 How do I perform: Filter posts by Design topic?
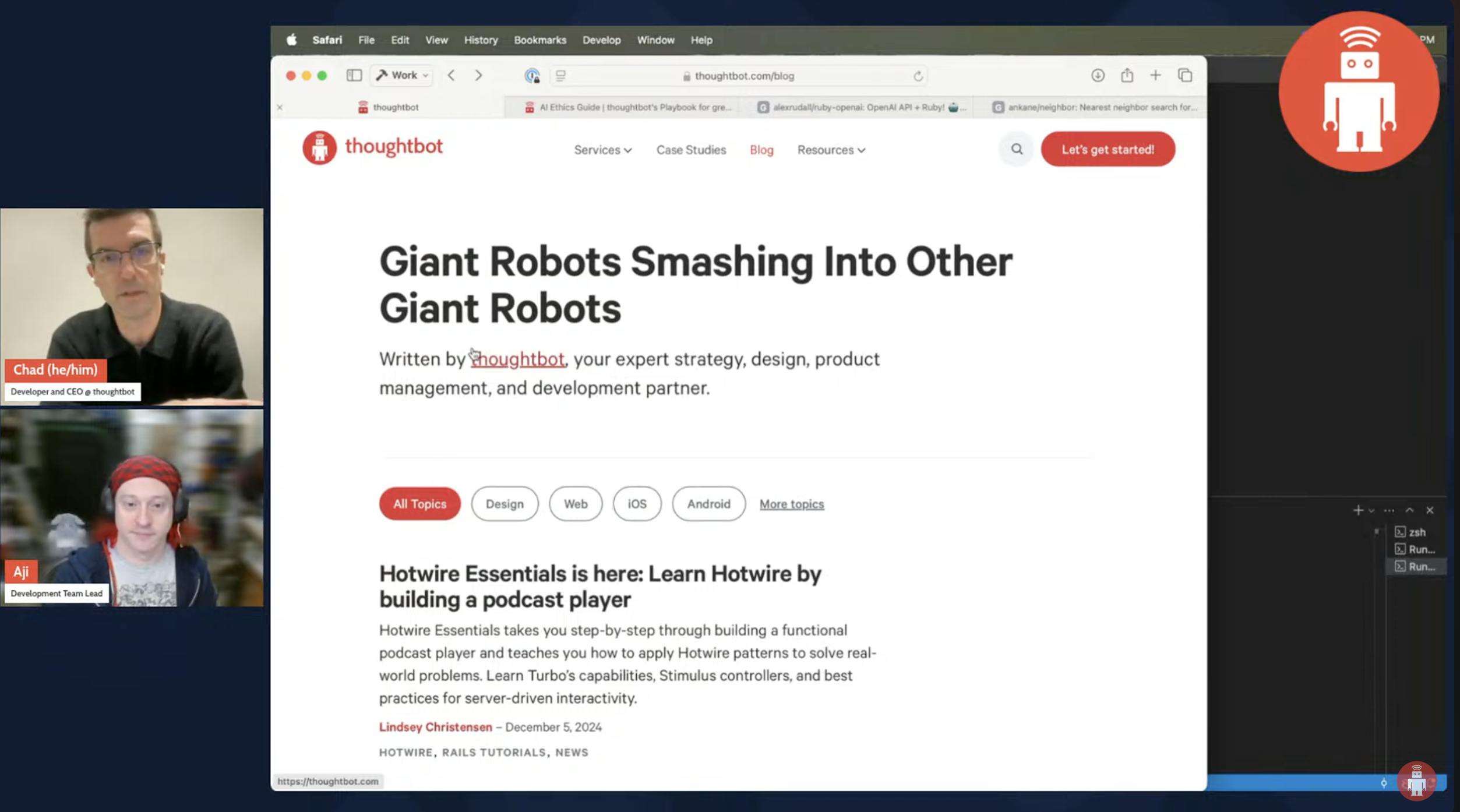(505, 504)
